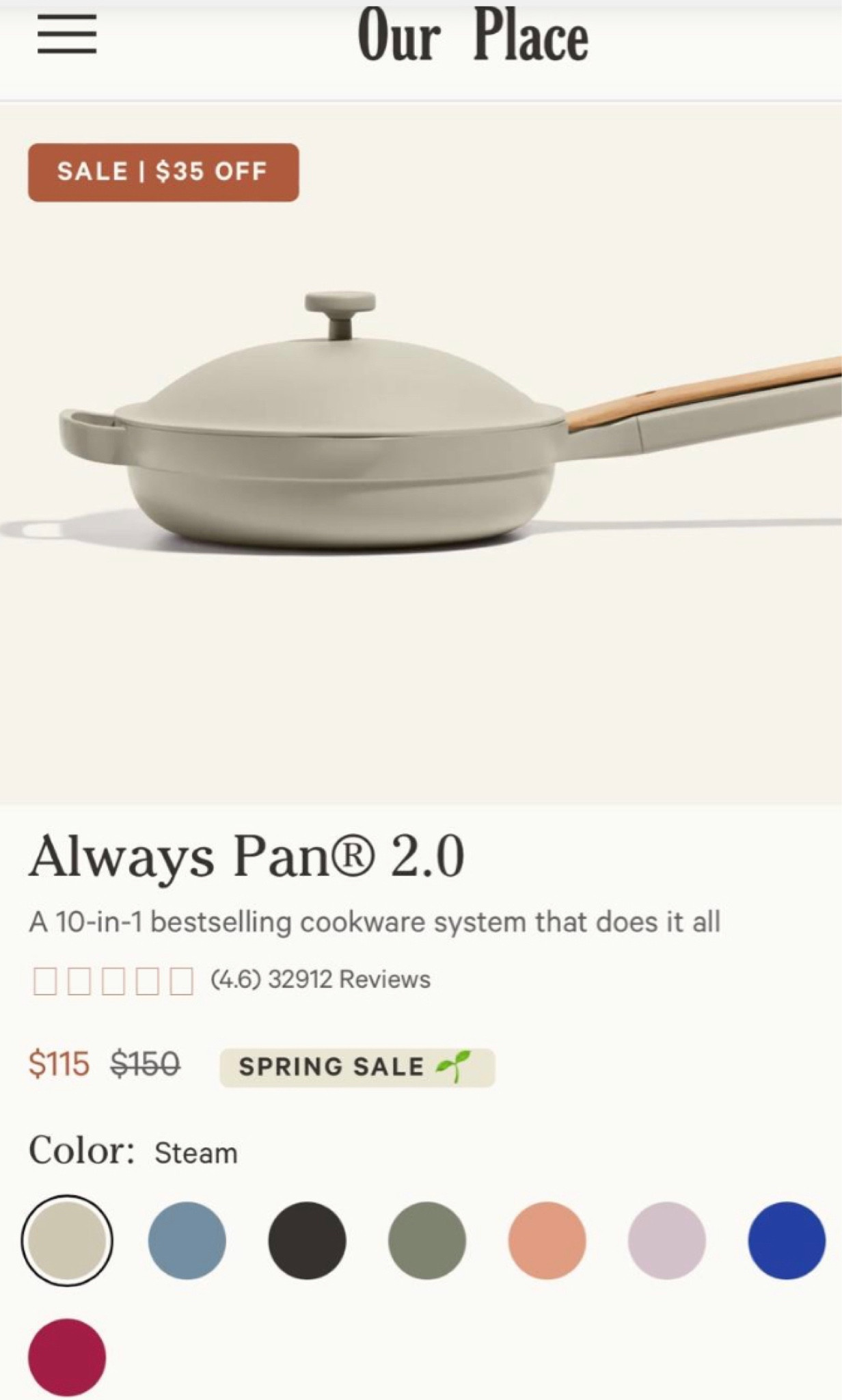Select the Steam beige color swatch
Screen dimensions: 842x1400
coord(67,1240)
